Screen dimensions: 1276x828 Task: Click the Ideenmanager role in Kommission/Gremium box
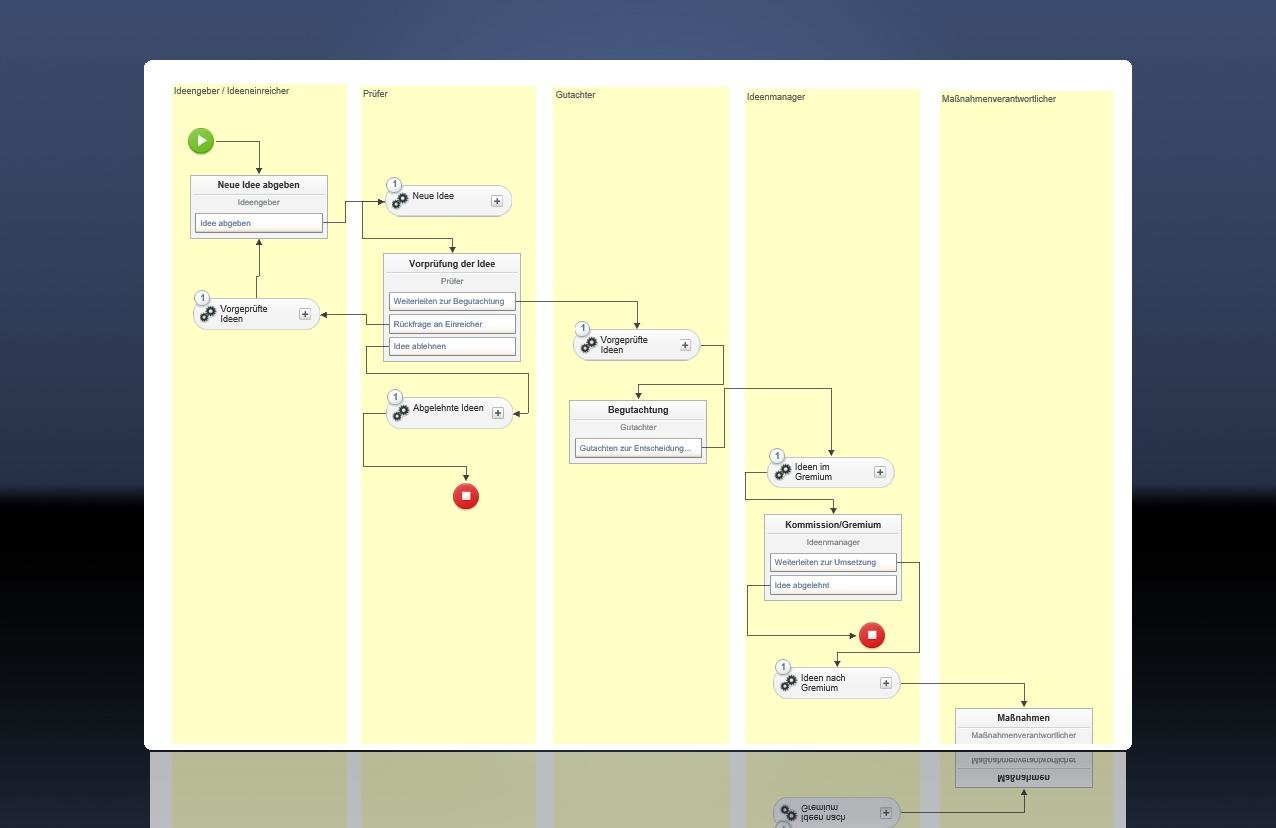tap(833, 542)
